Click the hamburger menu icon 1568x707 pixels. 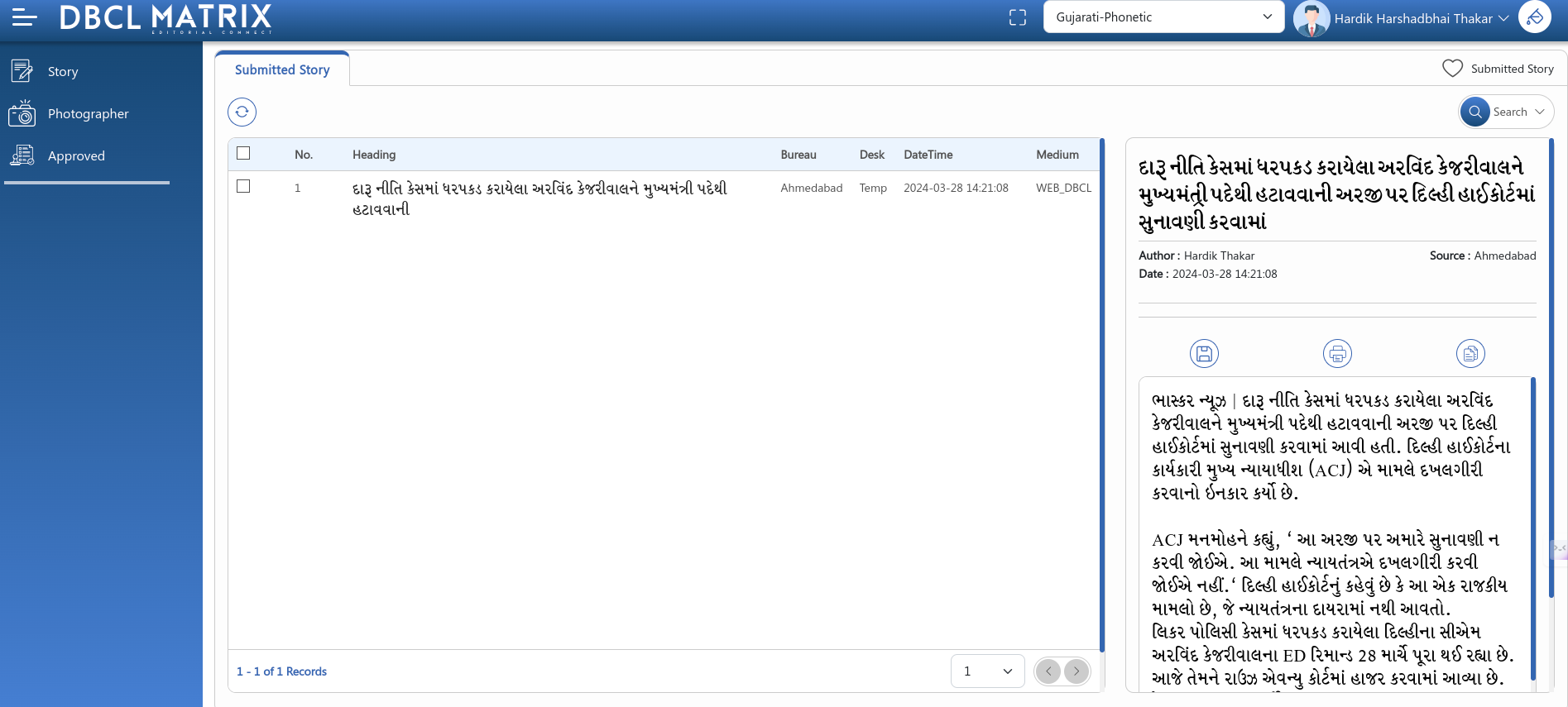click(24, 17)
